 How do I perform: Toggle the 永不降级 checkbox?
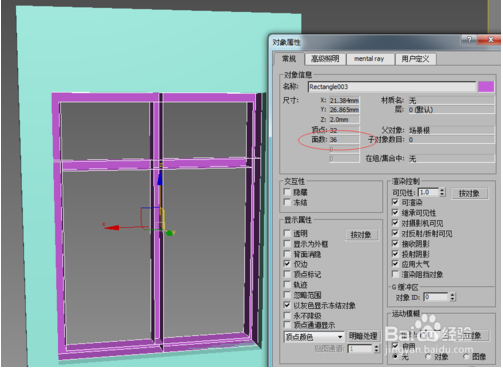point(287,315)
